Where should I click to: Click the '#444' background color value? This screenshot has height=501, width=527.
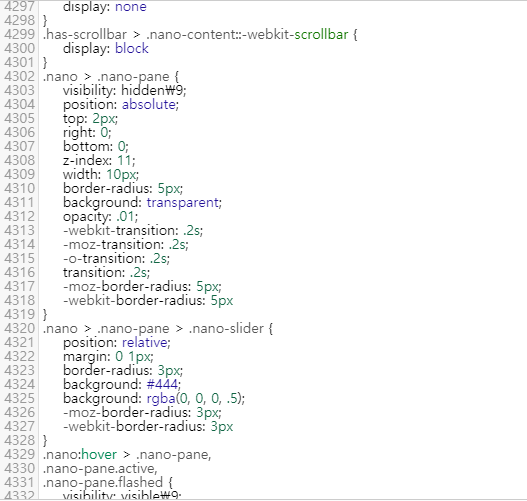162,385
